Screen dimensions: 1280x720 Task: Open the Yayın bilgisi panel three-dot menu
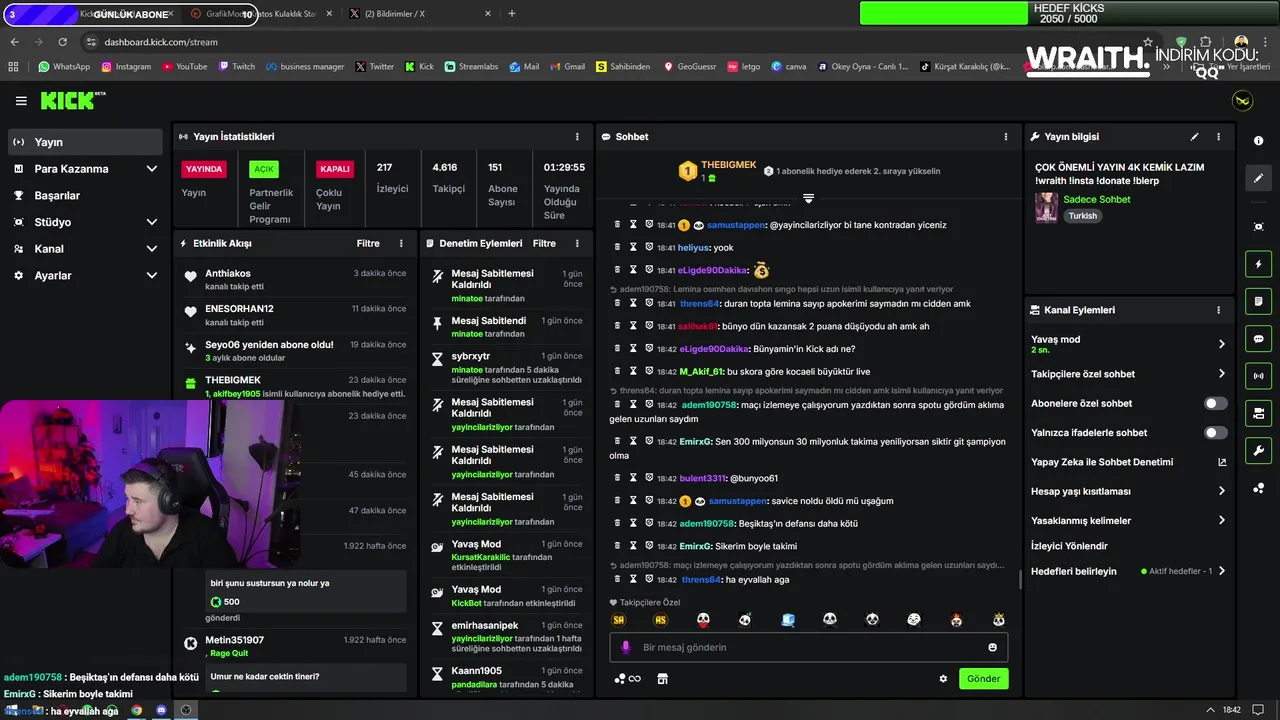(x=1218, y=137)
